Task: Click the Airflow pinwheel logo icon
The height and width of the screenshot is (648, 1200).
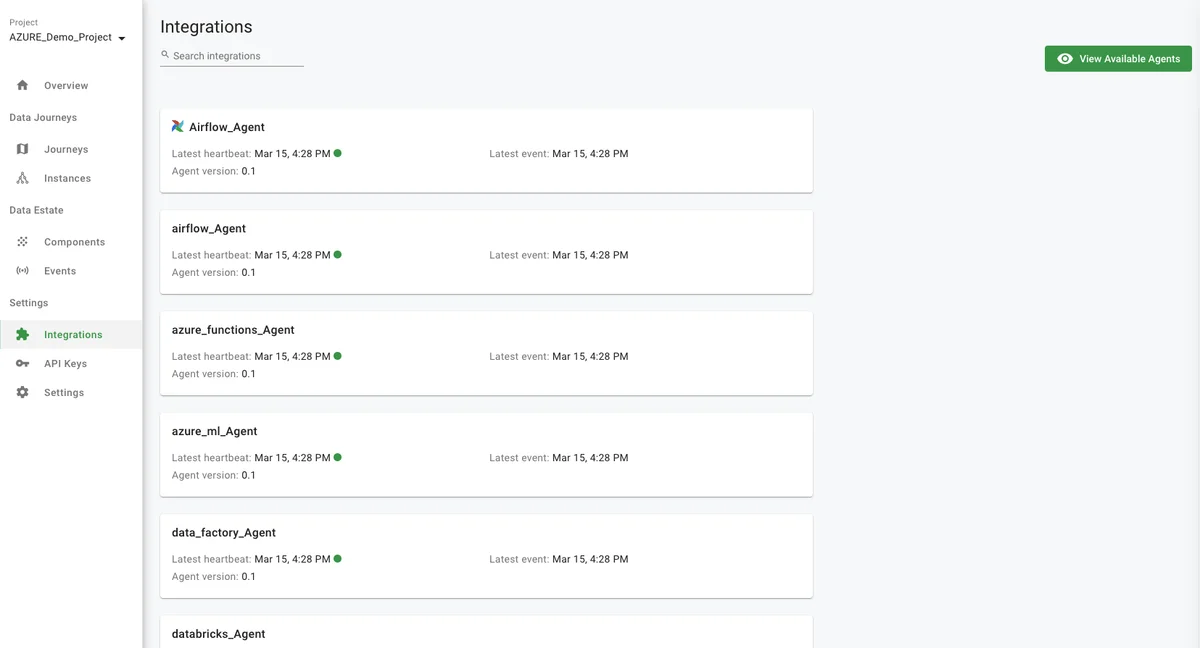Action: pos(178,127)
